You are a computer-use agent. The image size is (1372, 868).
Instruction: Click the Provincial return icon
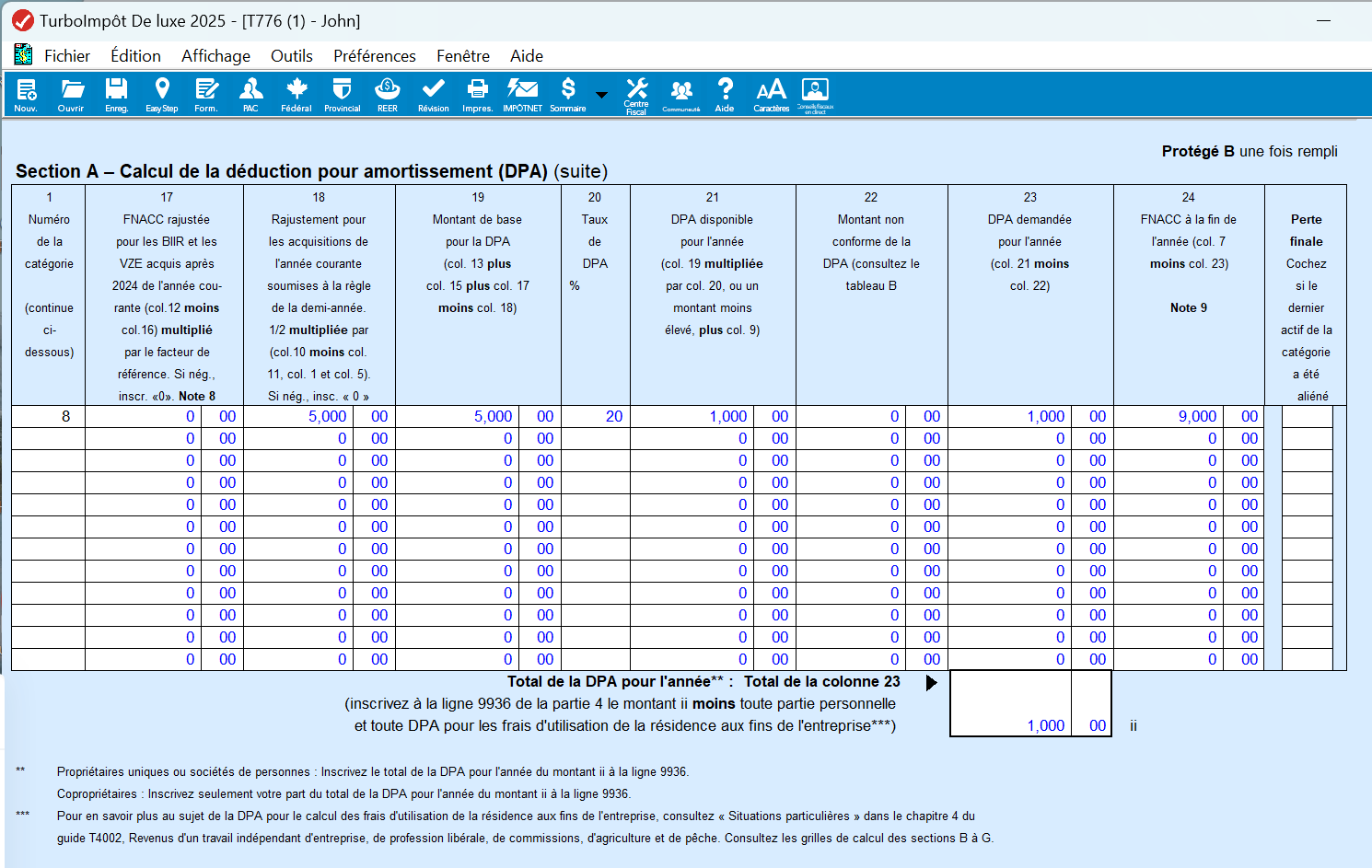pos(343,95)
